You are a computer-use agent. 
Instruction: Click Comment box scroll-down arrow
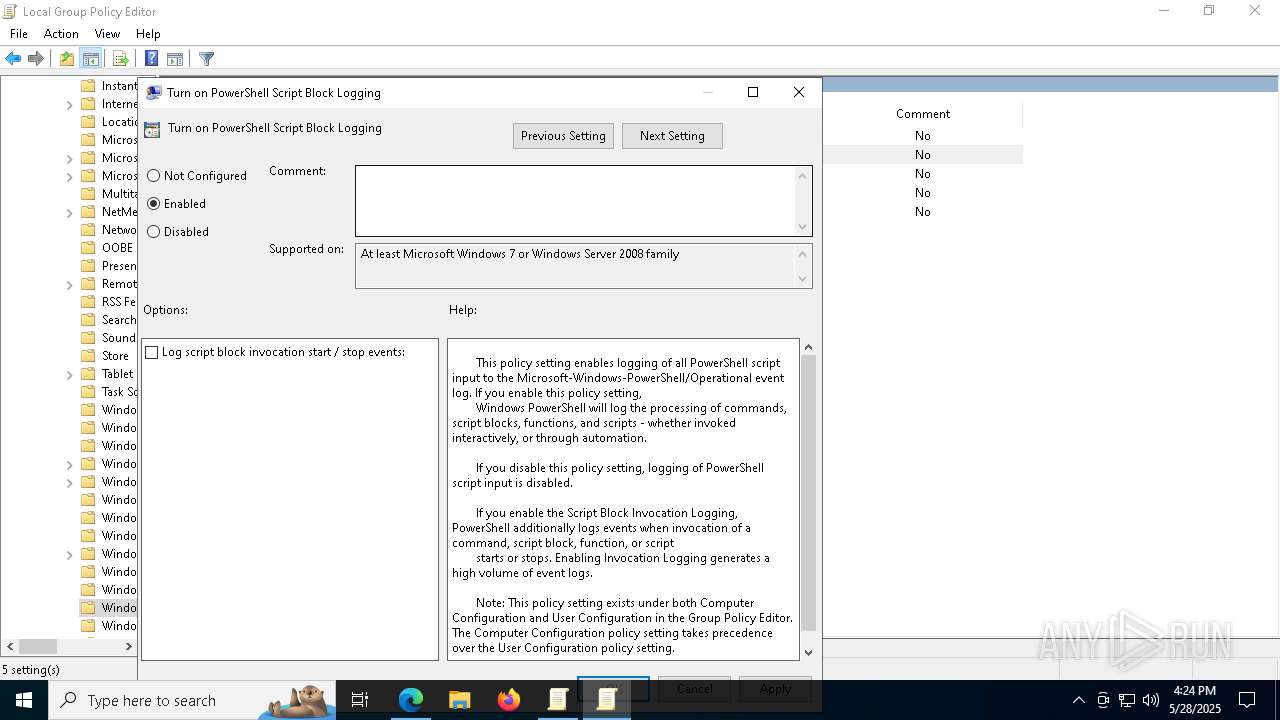(802, 227)
